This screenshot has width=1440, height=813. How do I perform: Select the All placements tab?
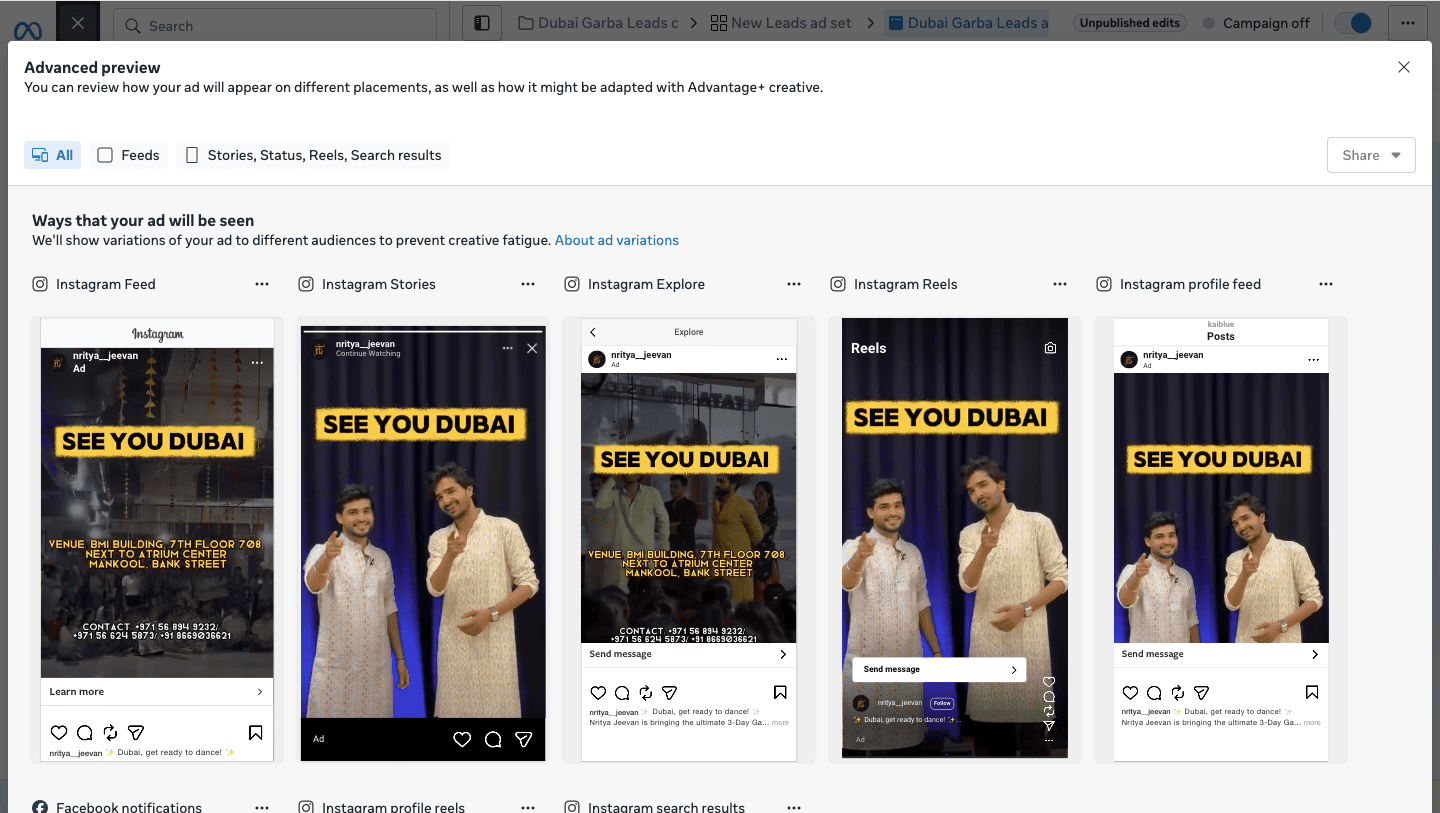[x=53, y=155]
